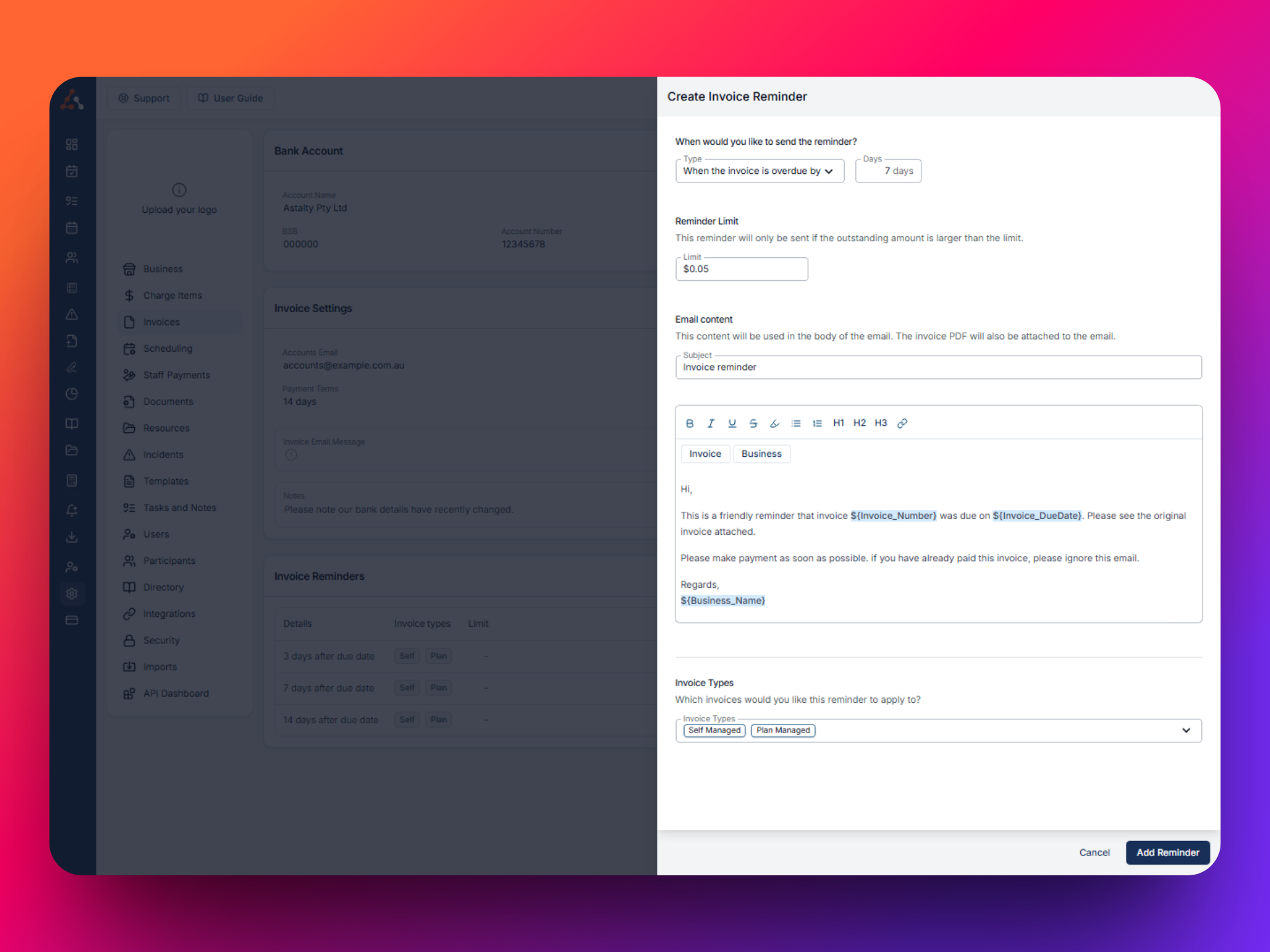Cancel the invoice reminder creation
The height and width of the screenshot is (952, 1270).
click(x=1094, y=852)
